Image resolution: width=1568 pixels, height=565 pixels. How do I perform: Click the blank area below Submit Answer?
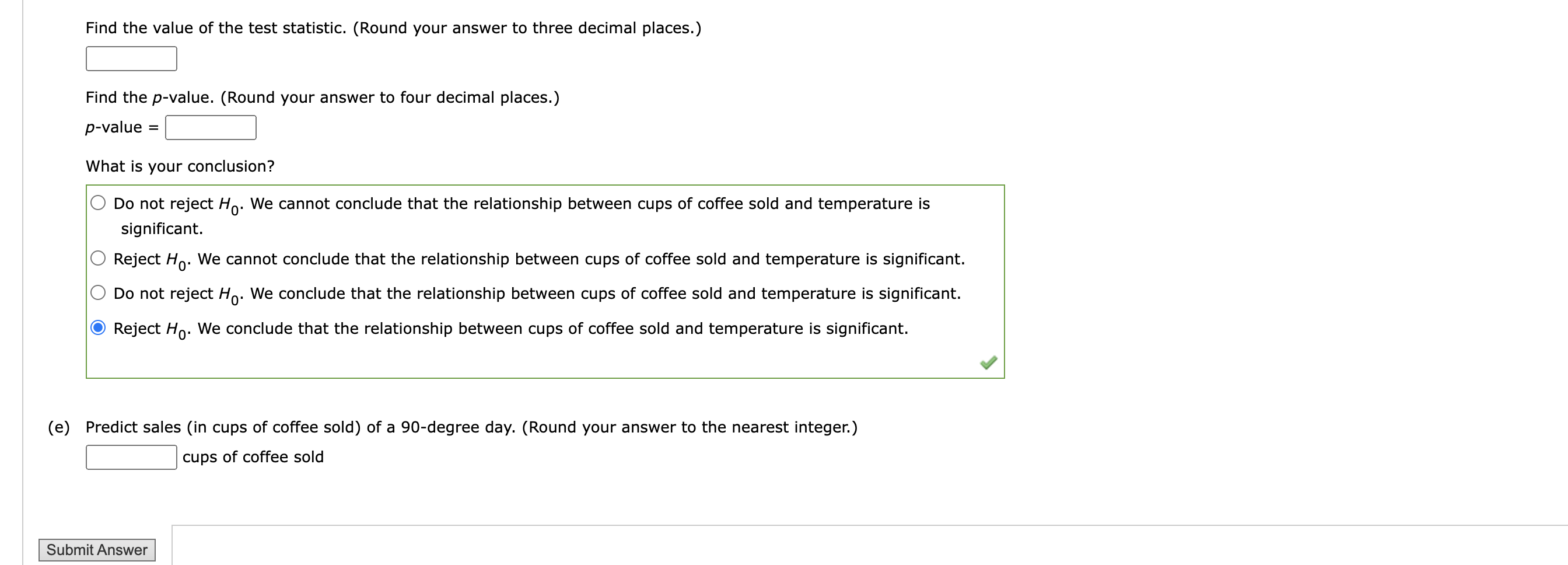pyautogui.click(x=97, y=563)
